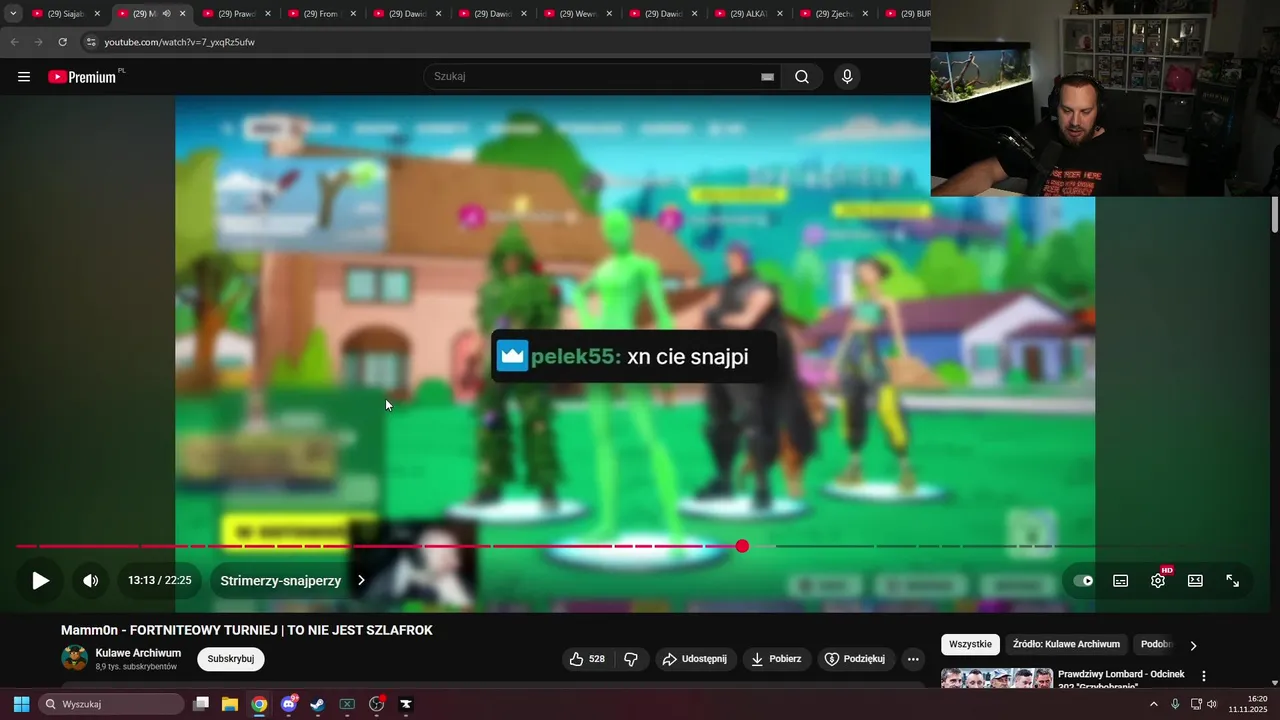Toggle the autoplay switch in the player
Screen dimensions: 1280x720
coord(1083,581)
